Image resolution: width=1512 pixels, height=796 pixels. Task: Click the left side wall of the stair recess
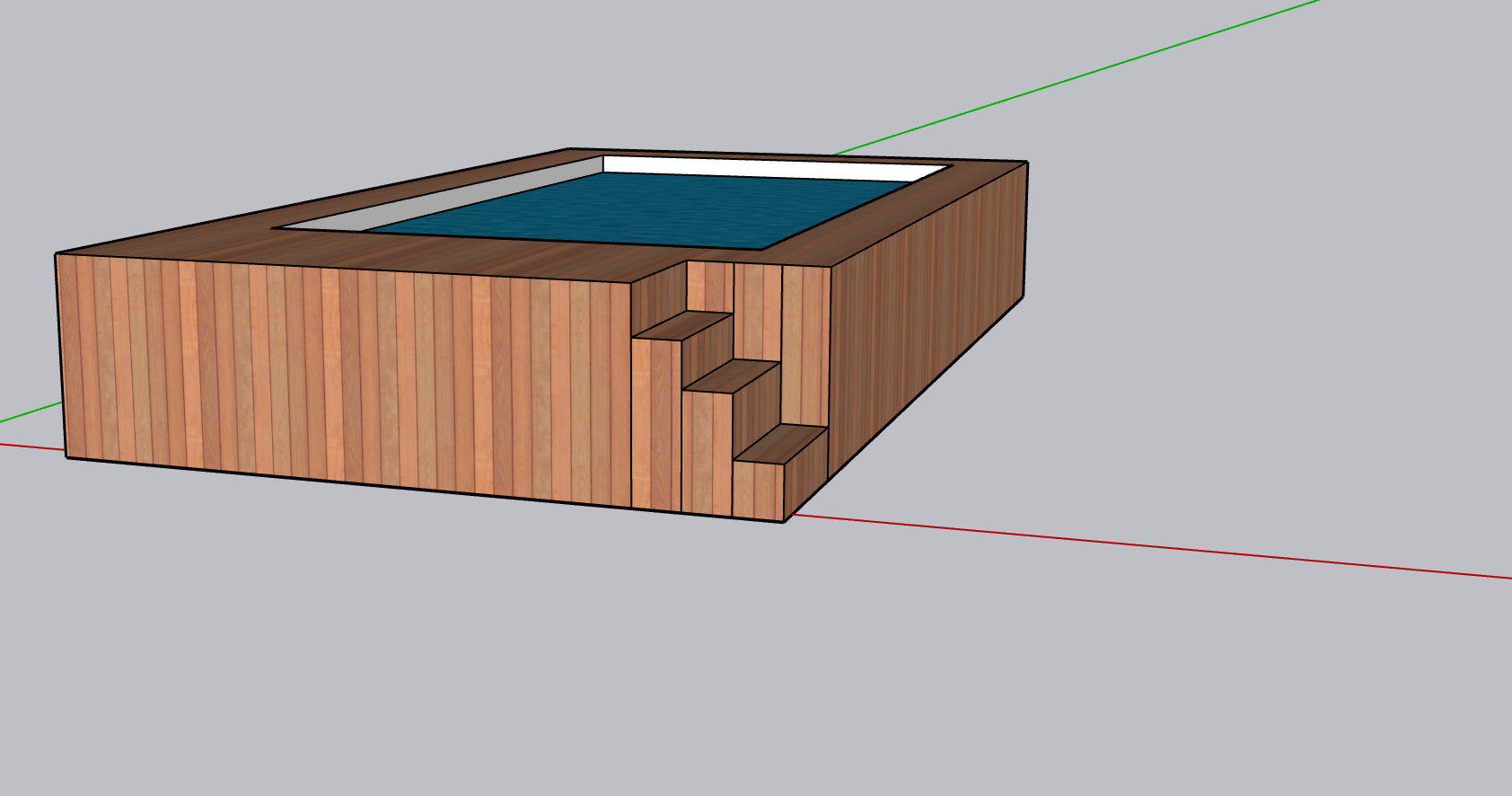[658, 295]
